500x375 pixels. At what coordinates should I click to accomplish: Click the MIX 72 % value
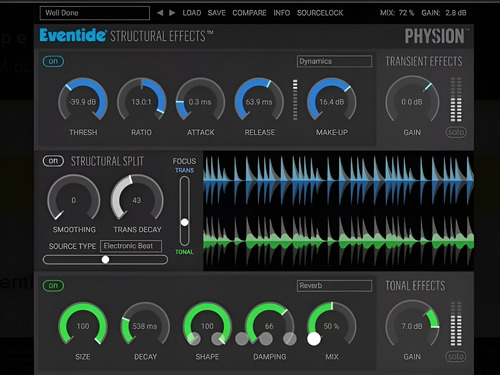pos(397,13)
